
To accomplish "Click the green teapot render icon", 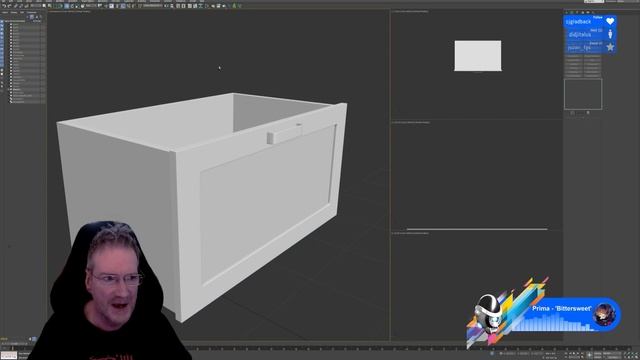I will tap(234, 6).
